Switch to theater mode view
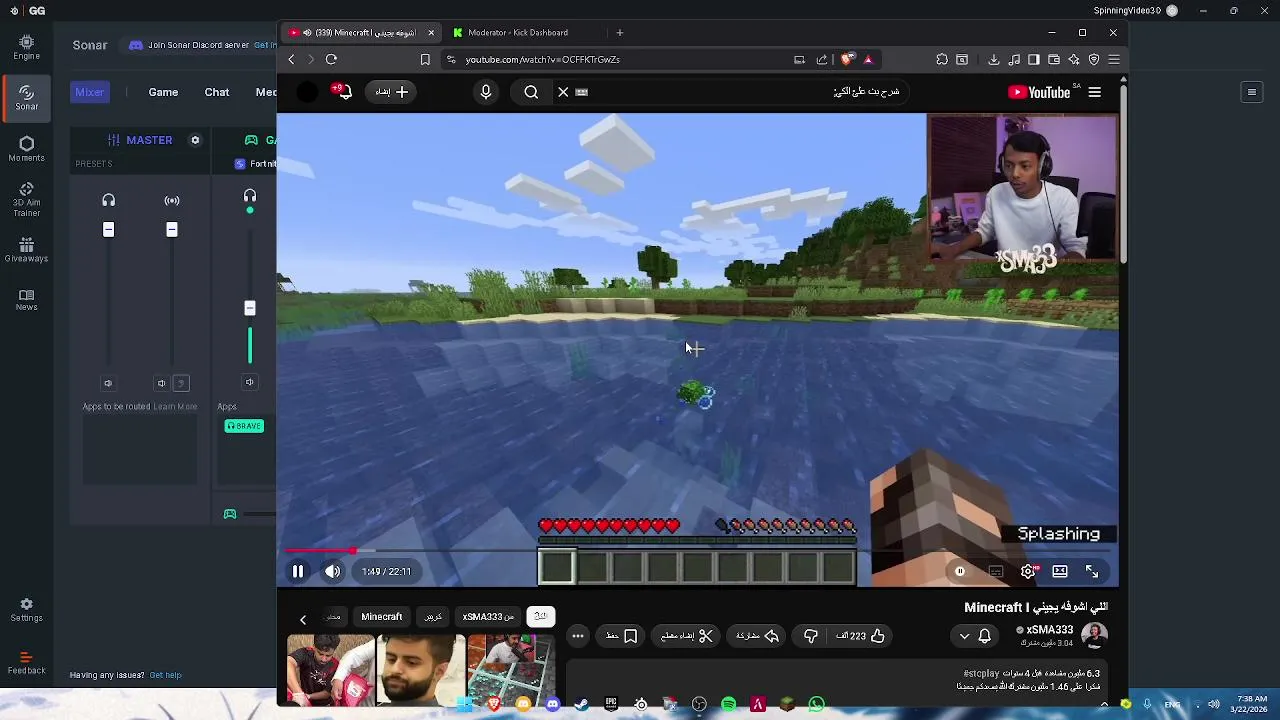 pyautogui.click(x=1060, y=571)
